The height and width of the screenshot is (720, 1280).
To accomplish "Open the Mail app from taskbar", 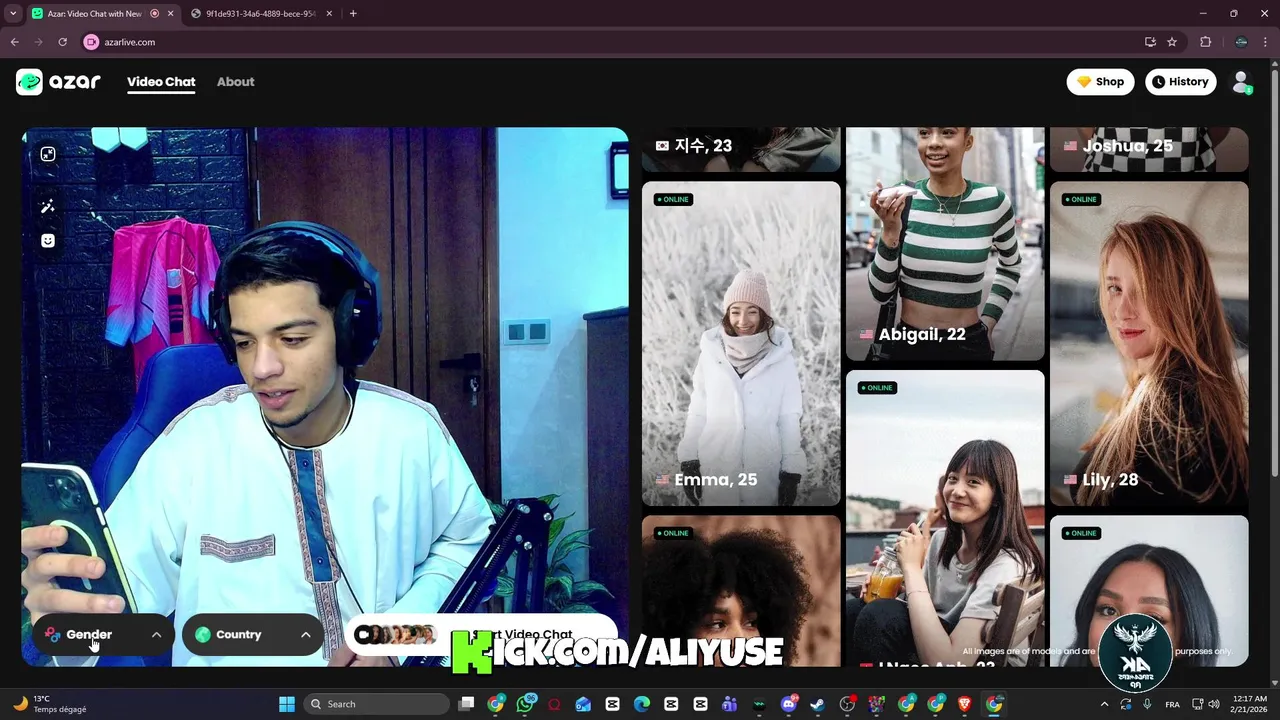I will (x=583, y=704).
